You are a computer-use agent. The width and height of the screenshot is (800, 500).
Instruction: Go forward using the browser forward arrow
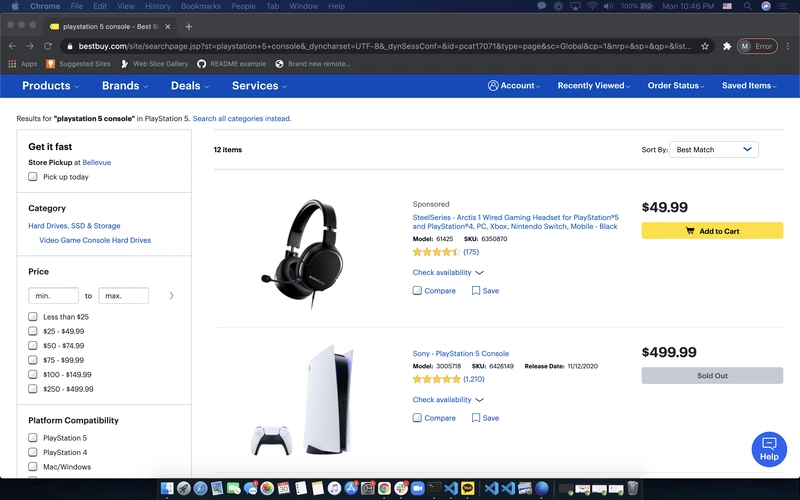pyautogui.click(x=30, y=46)
